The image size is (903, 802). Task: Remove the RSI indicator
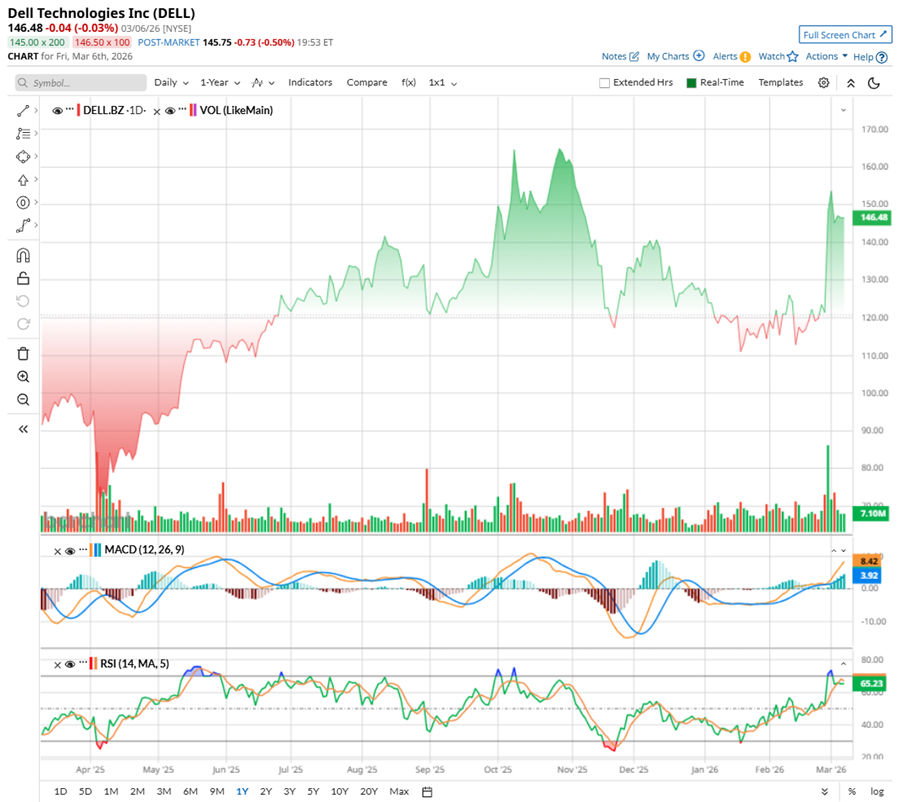click(58, 665)
